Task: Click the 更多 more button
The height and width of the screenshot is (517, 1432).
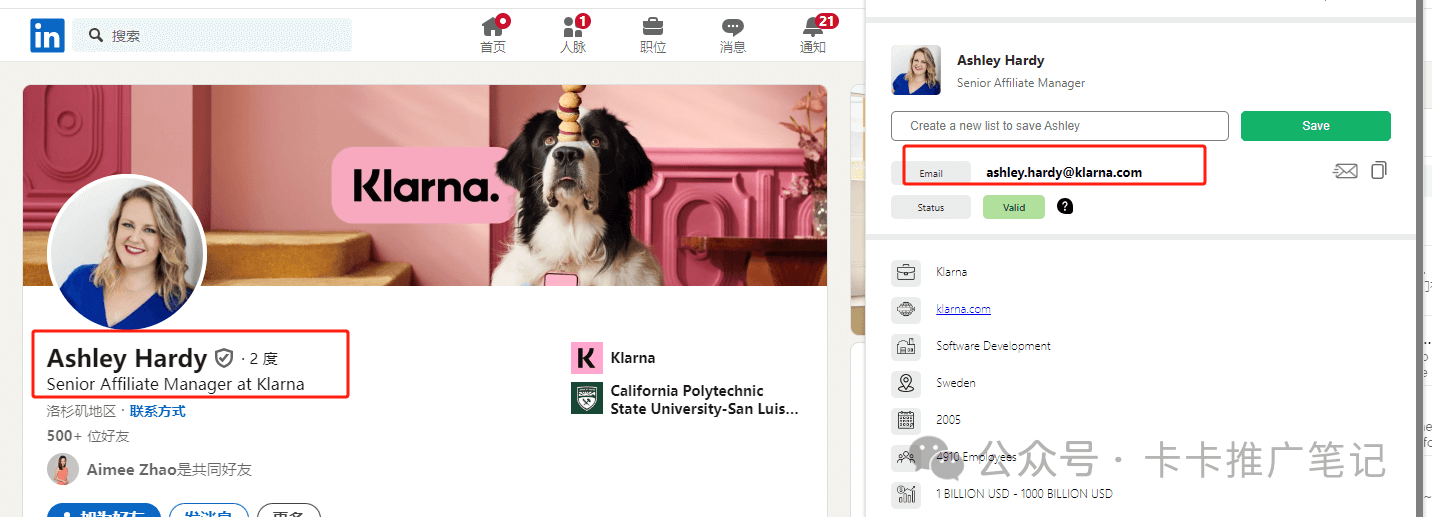Action: [289, 511]
